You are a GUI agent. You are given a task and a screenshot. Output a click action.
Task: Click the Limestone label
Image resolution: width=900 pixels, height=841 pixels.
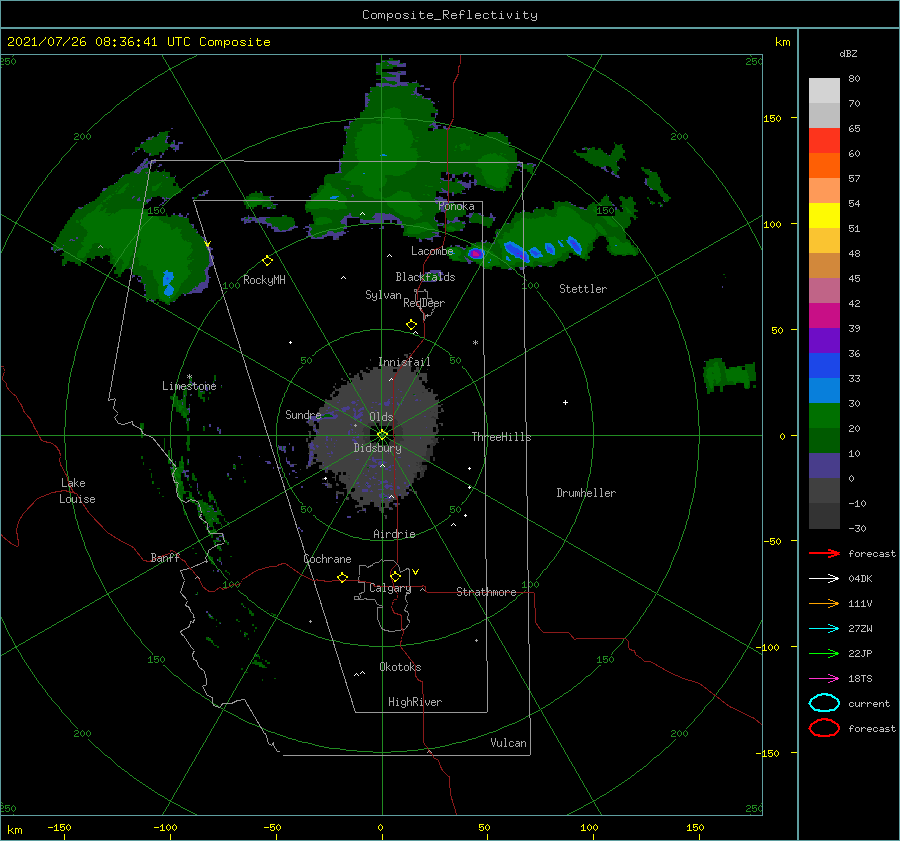[x=189, y=386]
